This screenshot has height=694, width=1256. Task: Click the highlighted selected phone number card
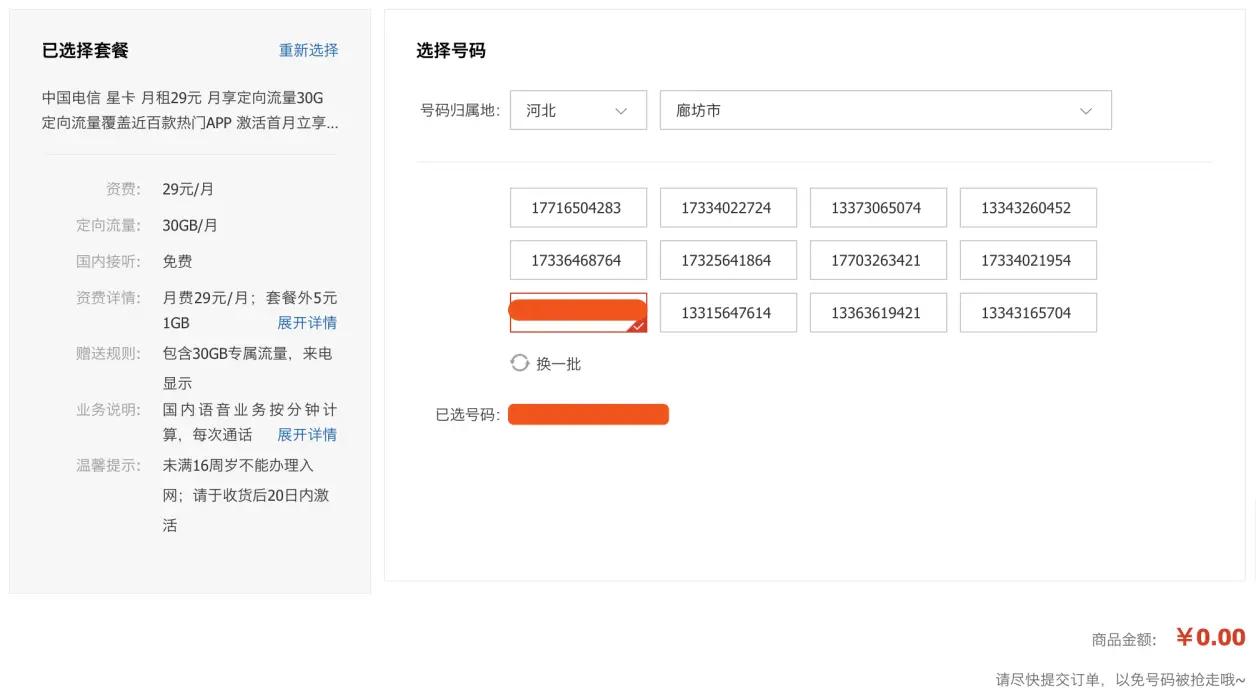tap(578, 312)
